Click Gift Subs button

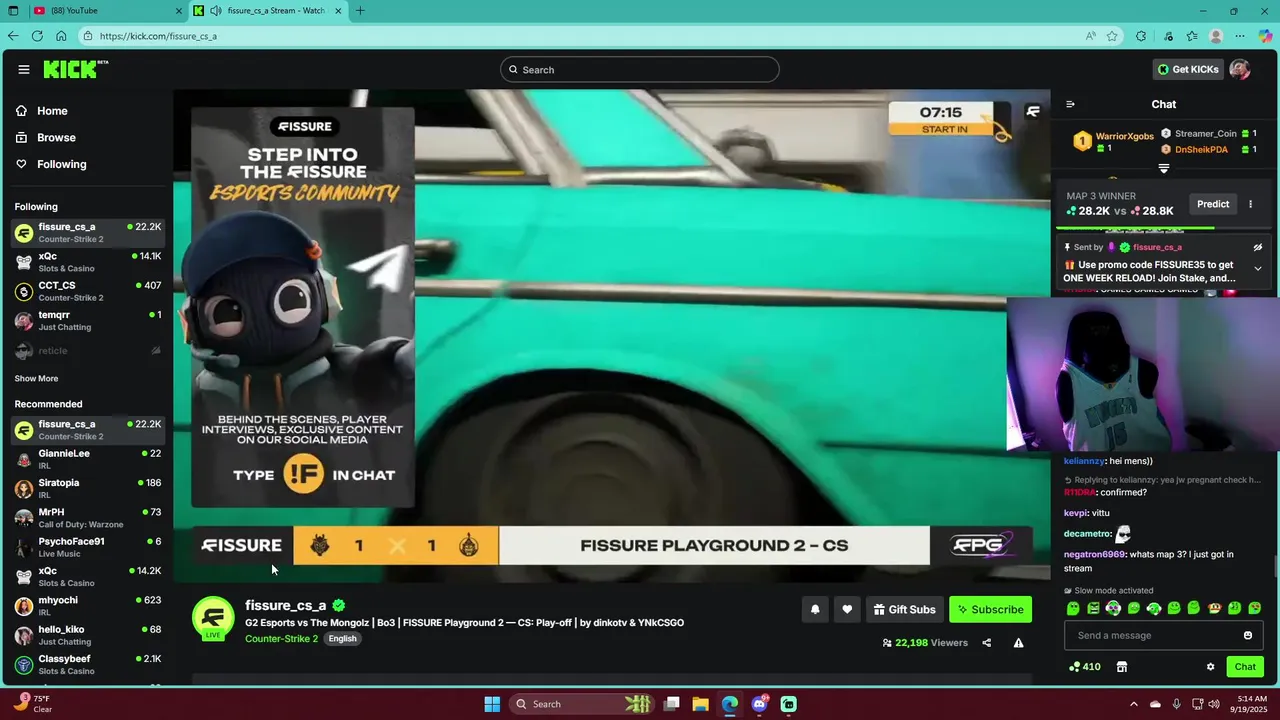(904, 609)
